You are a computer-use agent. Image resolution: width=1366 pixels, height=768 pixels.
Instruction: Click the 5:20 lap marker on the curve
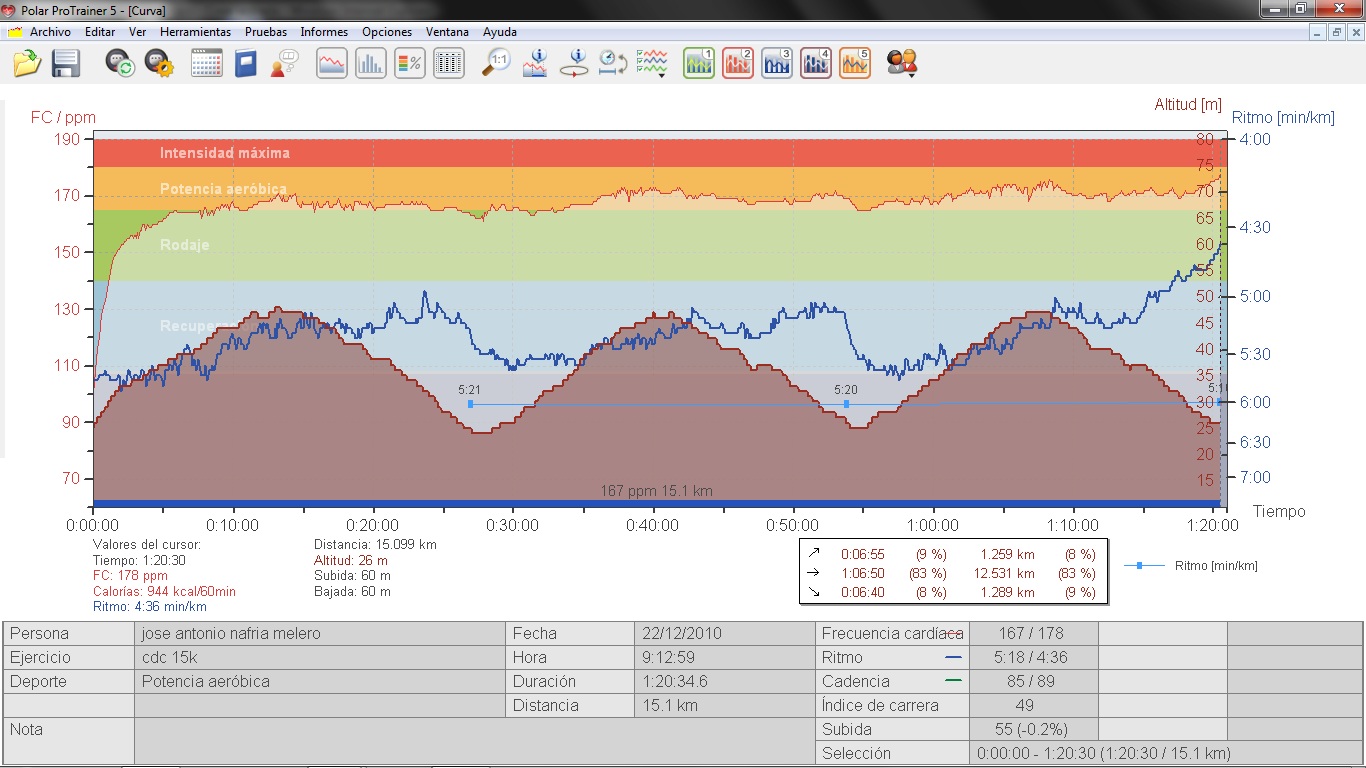[x=846, y=404]
